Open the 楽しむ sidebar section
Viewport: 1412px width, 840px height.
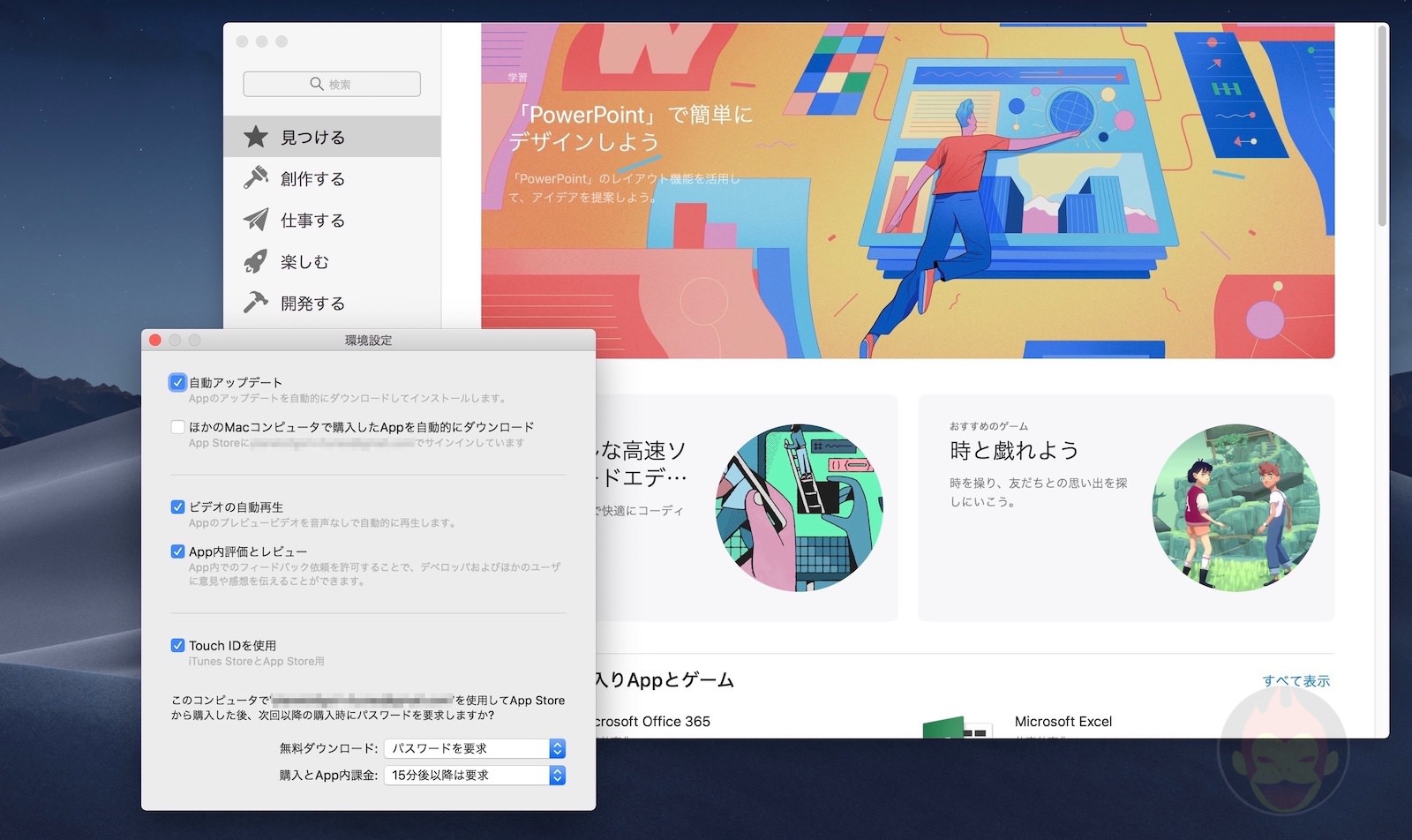click(332, 261)
